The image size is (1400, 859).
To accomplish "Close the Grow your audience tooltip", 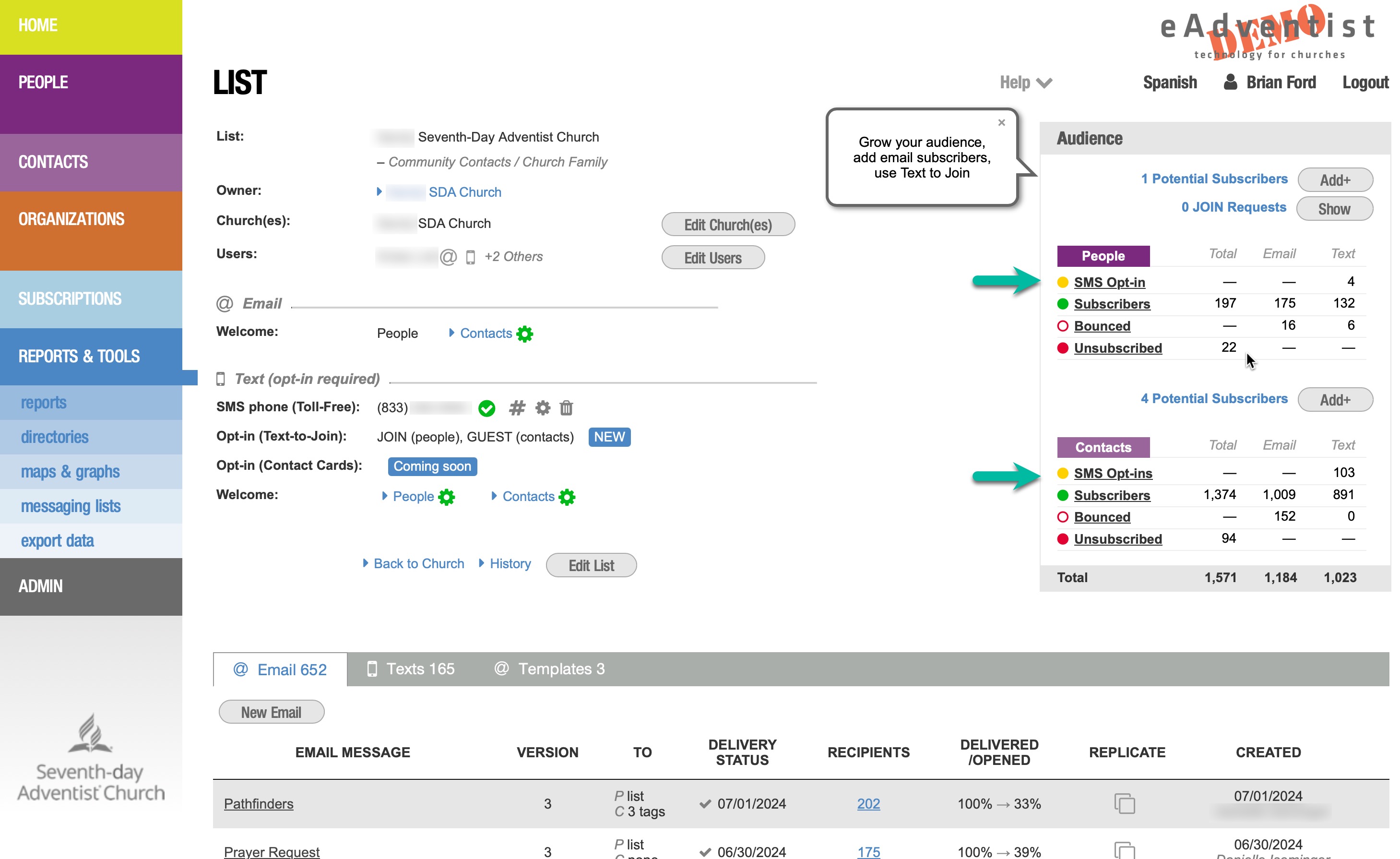I will (x=1002, y=123).
